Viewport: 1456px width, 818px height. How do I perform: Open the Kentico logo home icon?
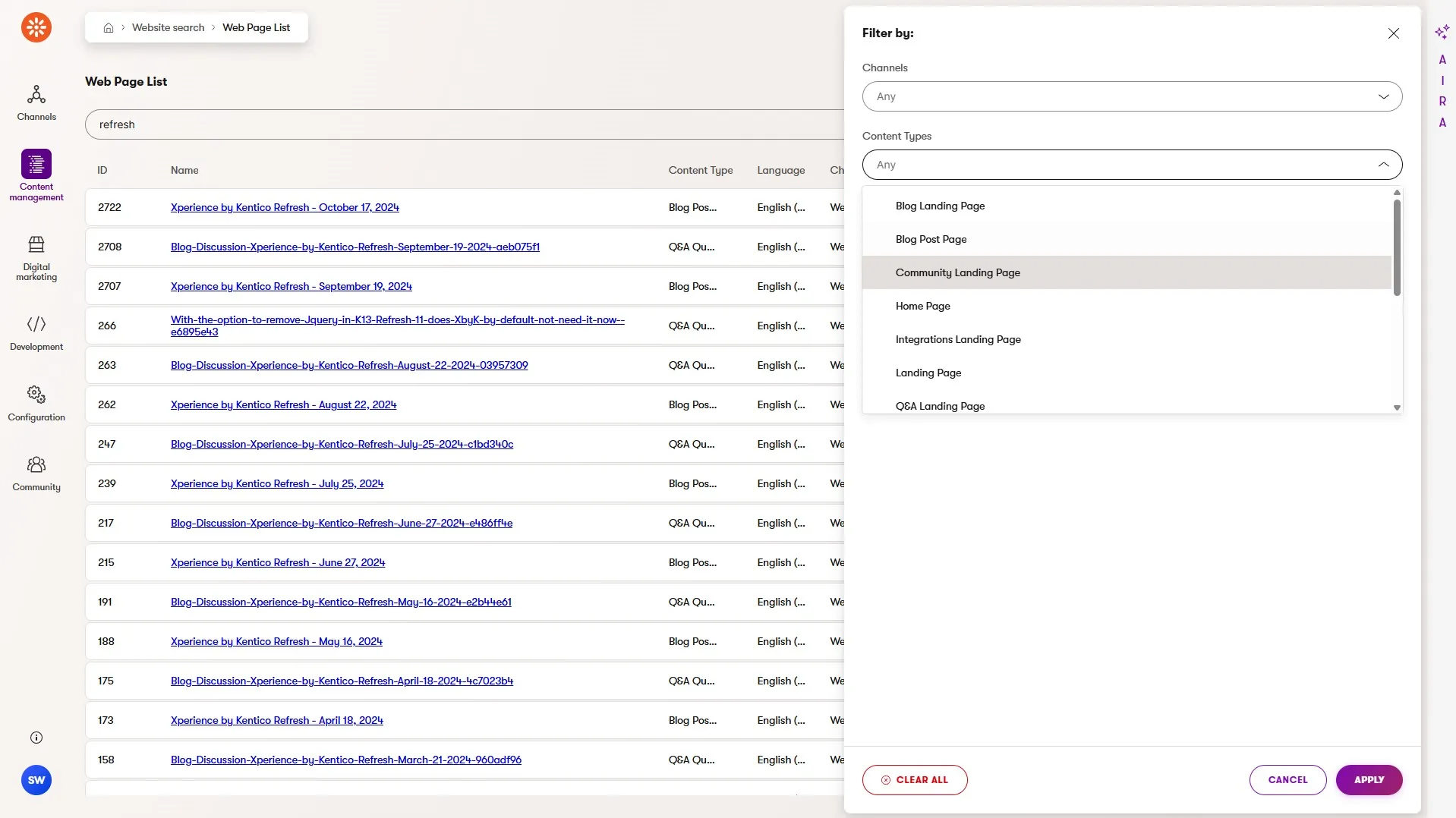(x=36, y=27)
